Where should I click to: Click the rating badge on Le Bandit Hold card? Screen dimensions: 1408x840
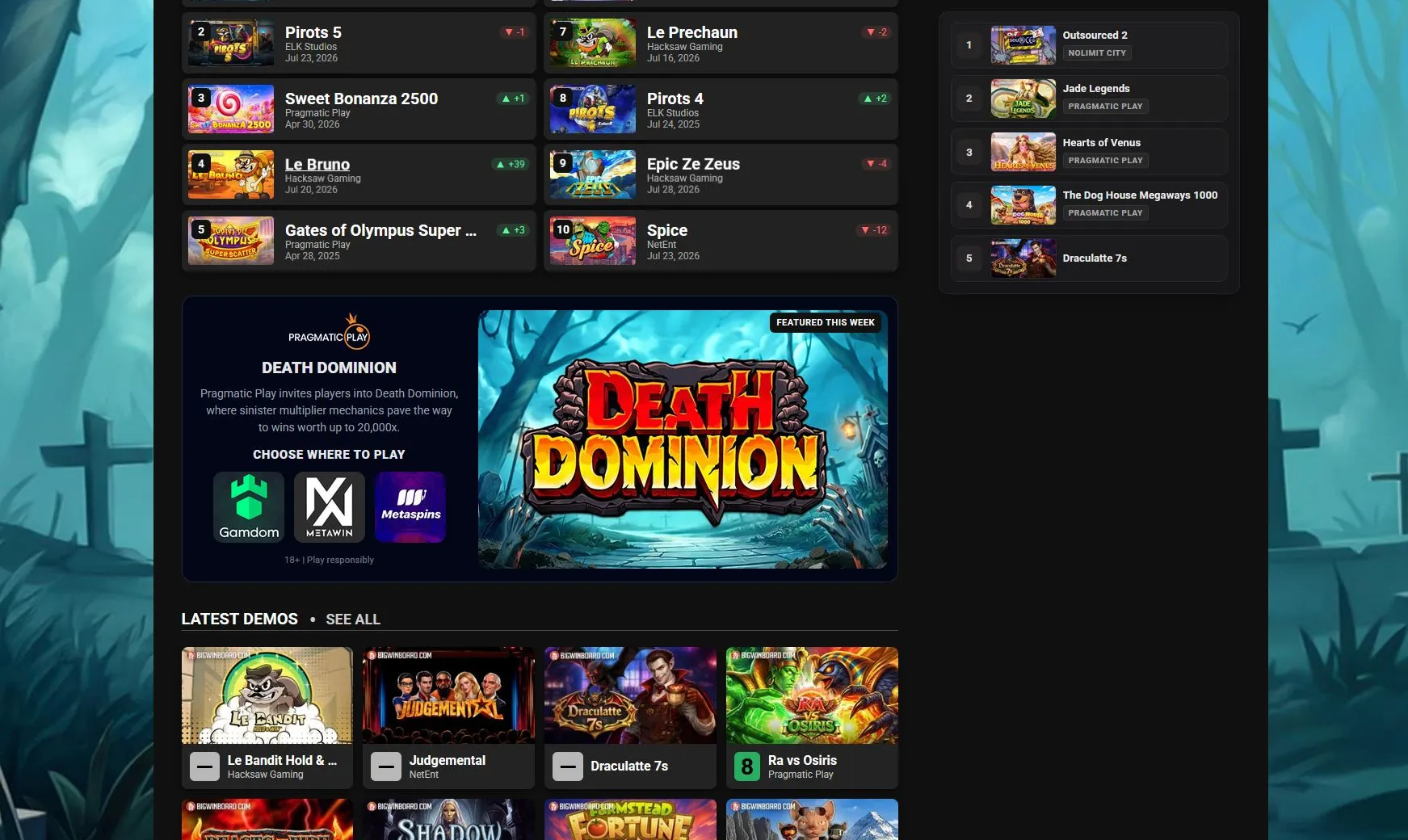pos(204,766)
